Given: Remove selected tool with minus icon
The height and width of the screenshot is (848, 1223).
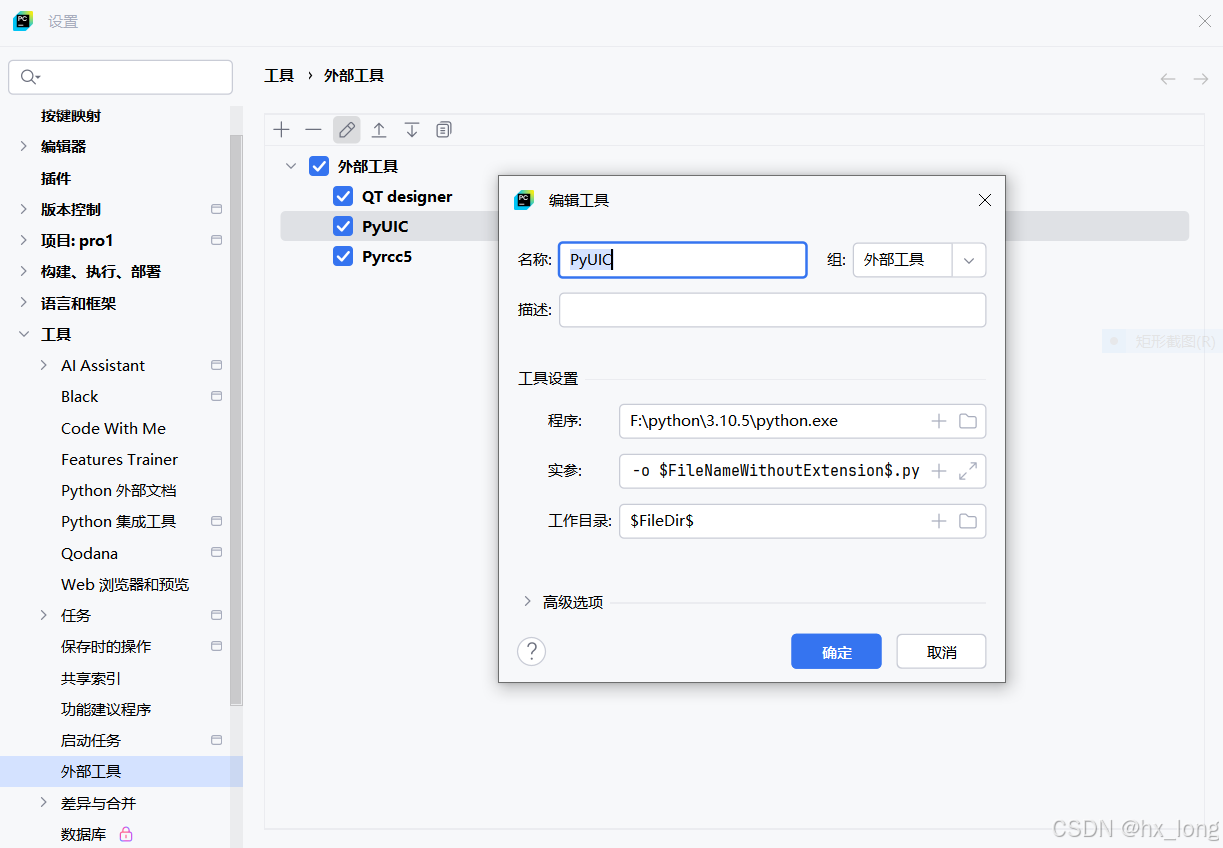Looking at the screenshot, I should click(314, 130).
